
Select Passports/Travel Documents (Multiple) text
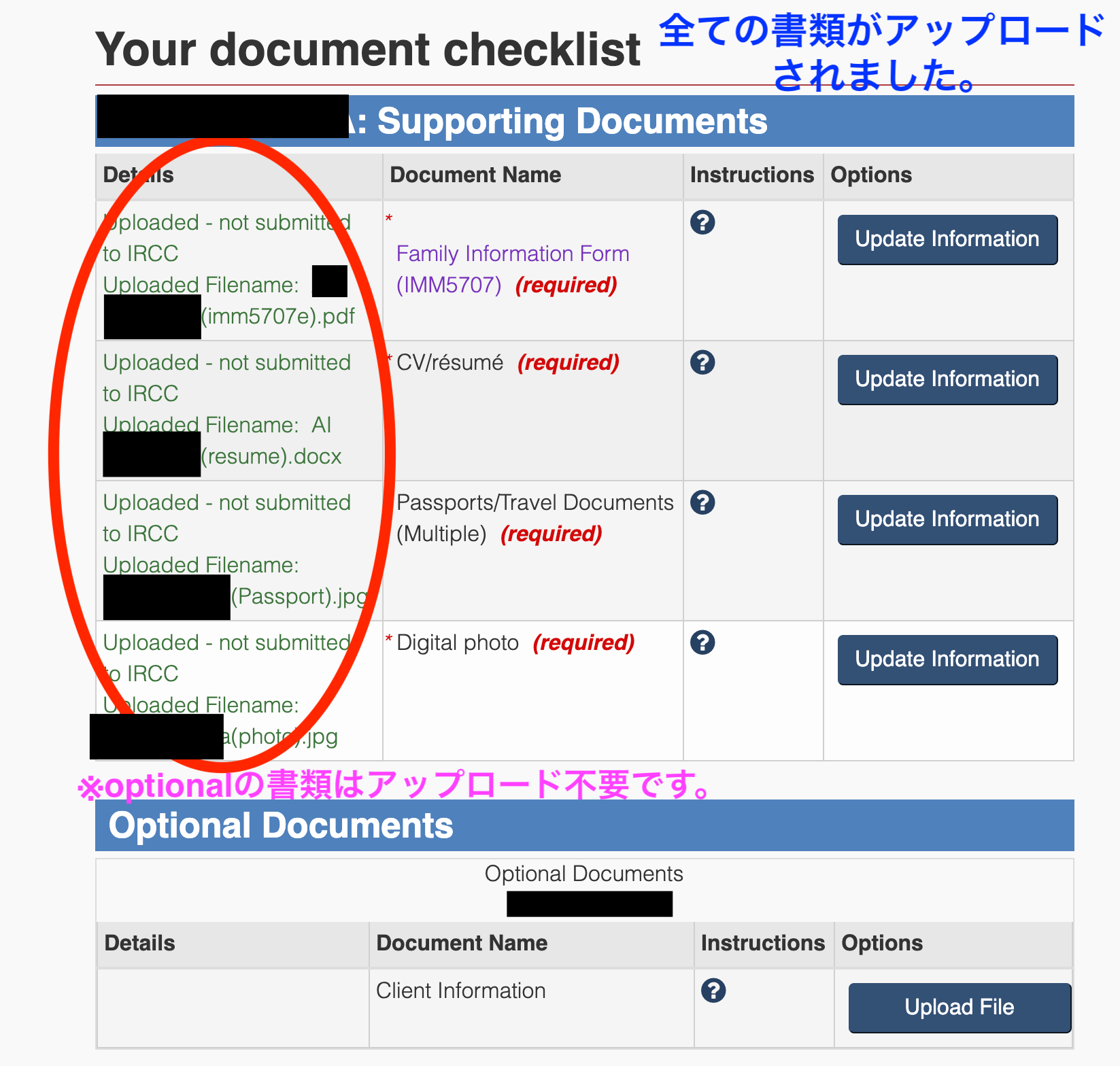(534, 518)
